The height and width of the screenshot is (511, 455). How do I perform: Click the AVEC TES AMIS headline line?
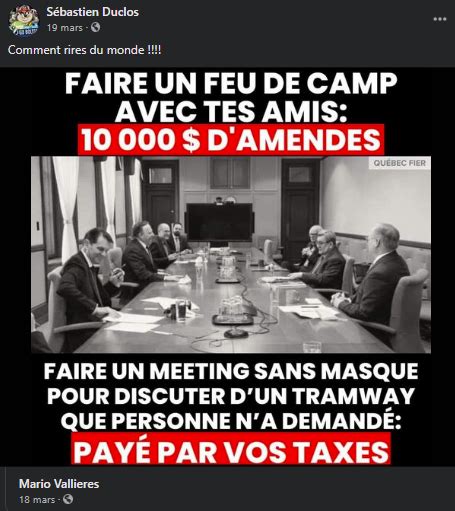pyautogui.click(x=231, y=111)
